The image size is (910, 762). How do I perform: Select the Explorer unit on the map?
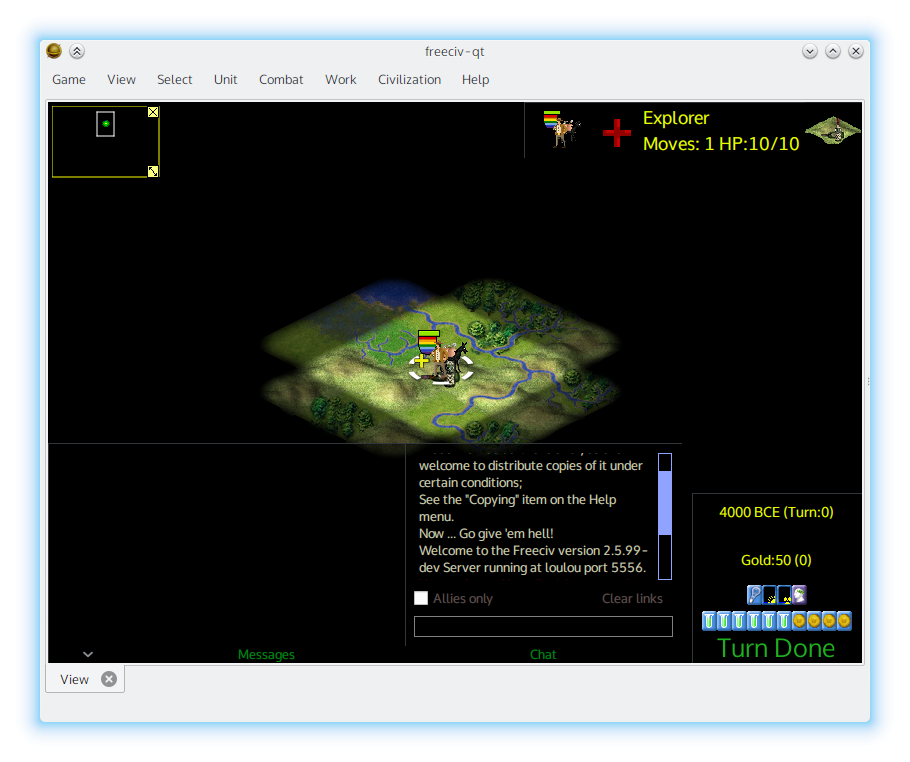tap(441, 363)
